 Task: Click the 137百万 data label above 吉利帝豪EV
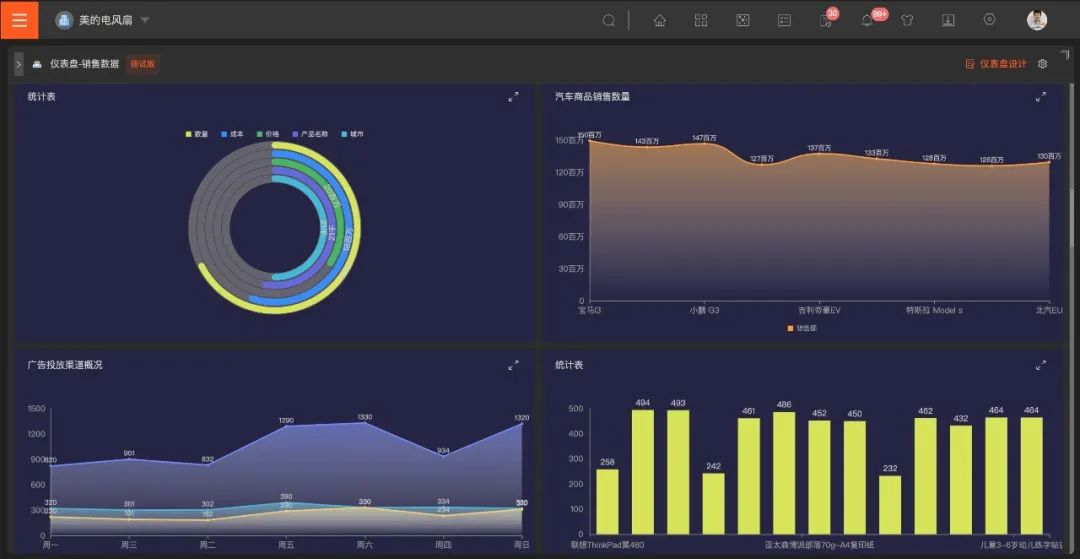pyautogui.click(x=819, y=148)
